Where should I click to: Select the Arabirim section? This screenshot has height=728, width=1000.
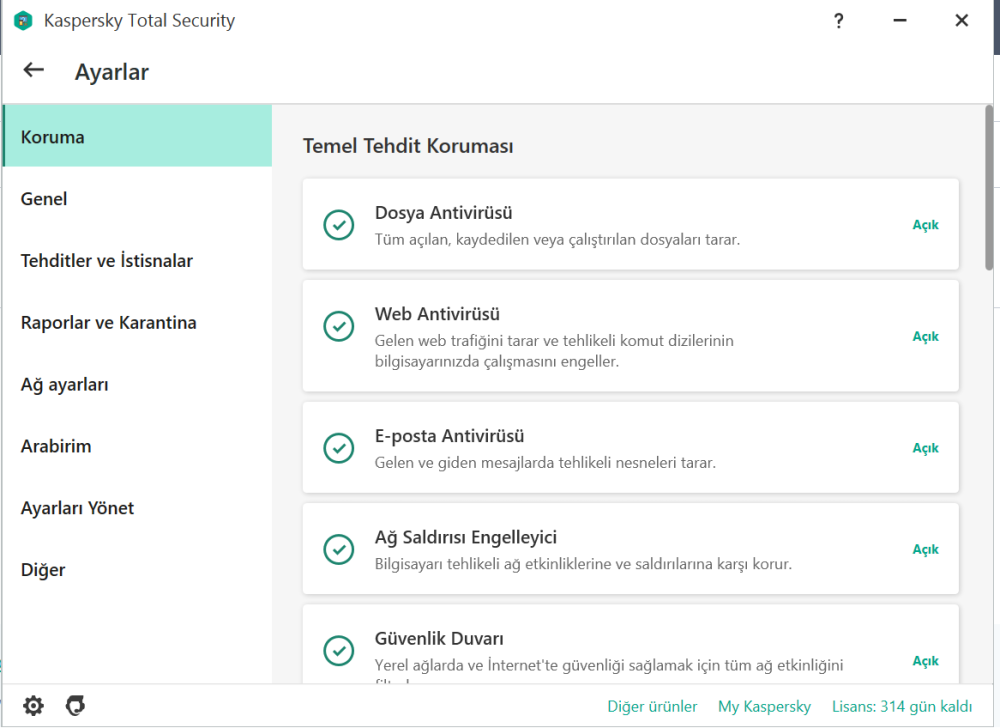click(137, 446)
